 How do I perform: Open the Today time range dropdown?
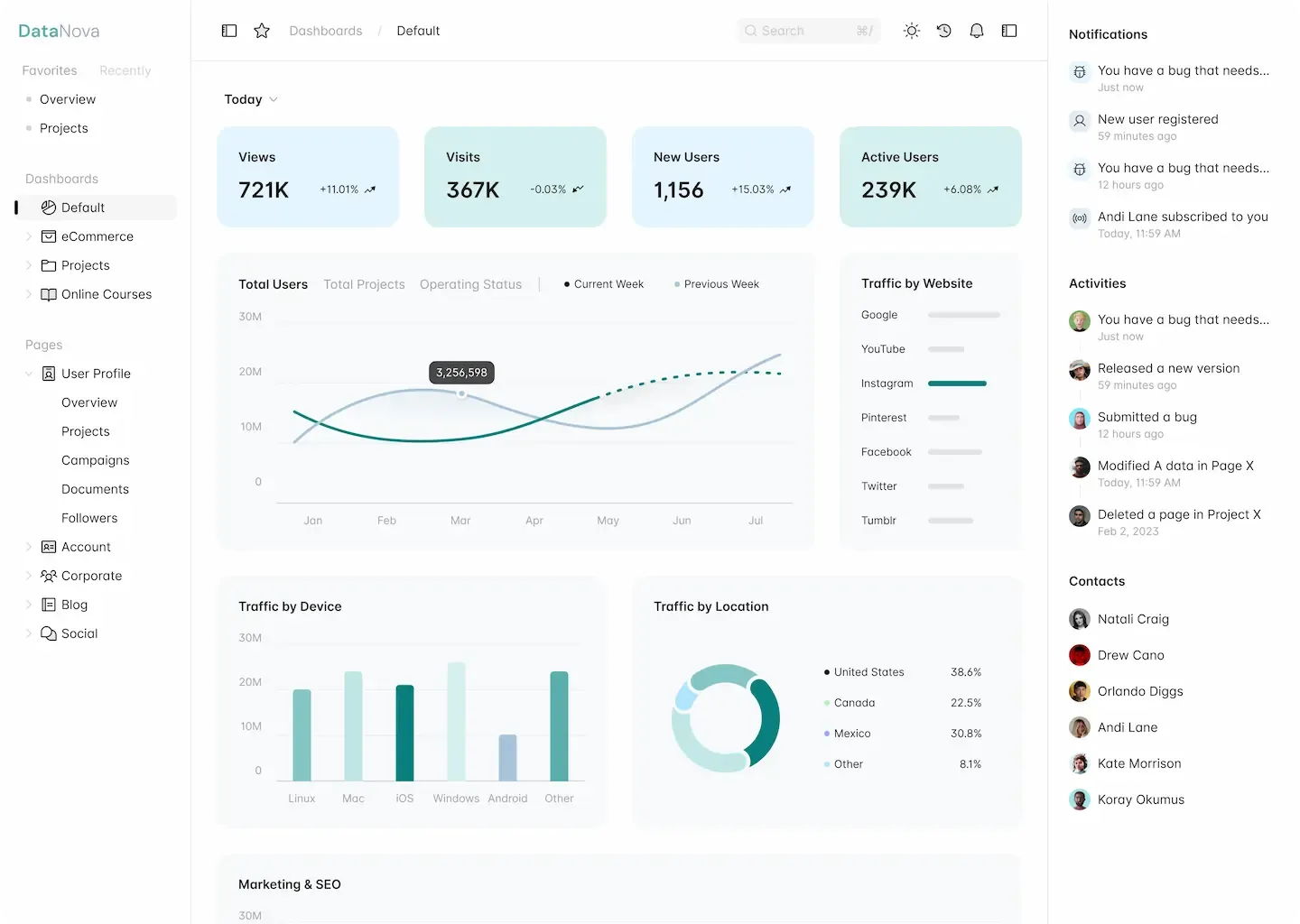(250, 99)
